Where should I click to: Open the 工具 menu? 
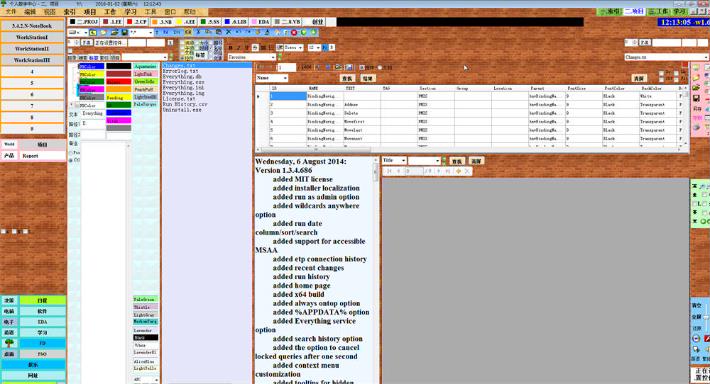pos(150,12)
